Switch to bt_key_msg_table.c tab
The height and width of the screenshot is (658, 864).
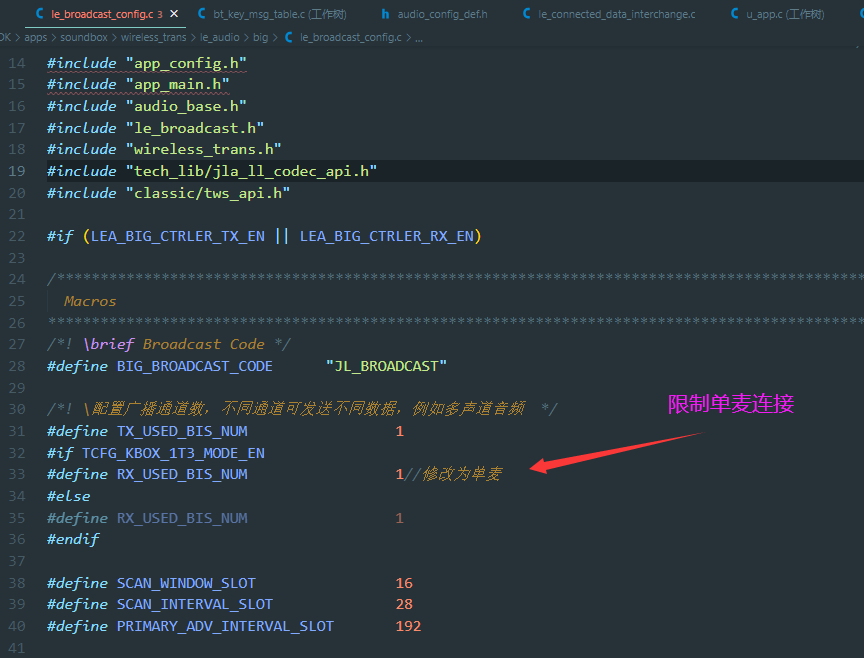(x=271, y=14)
